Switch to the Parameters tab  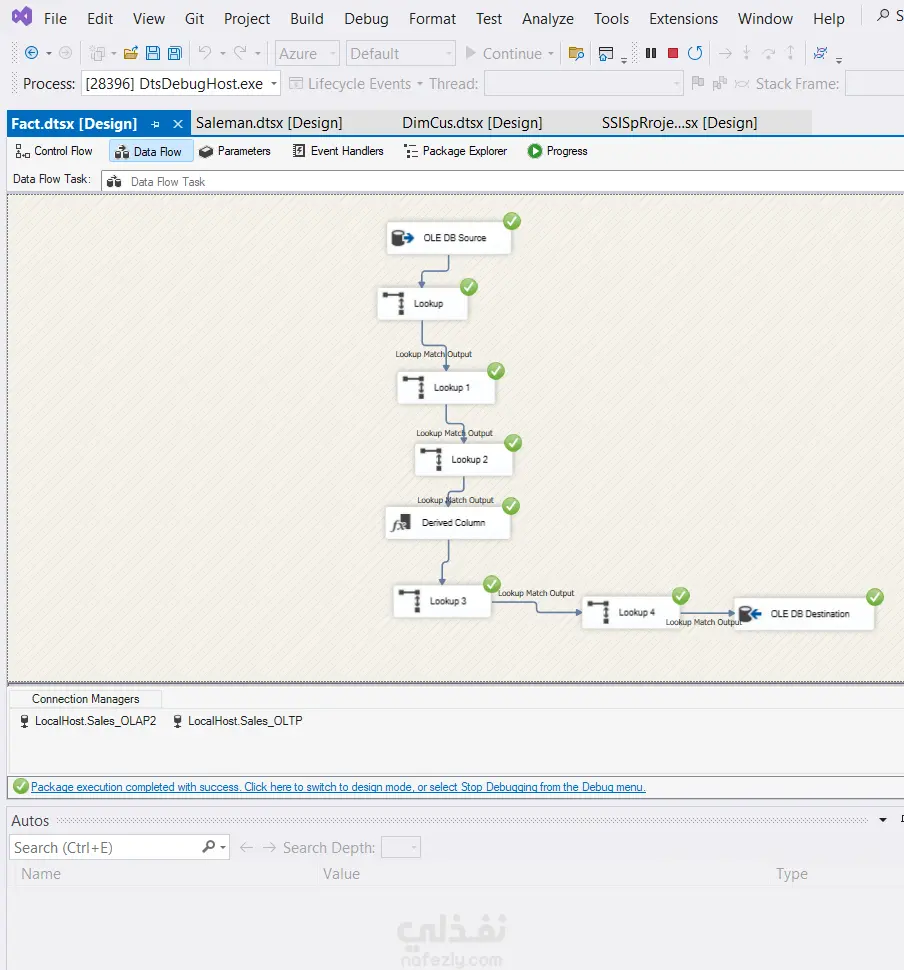235,151
